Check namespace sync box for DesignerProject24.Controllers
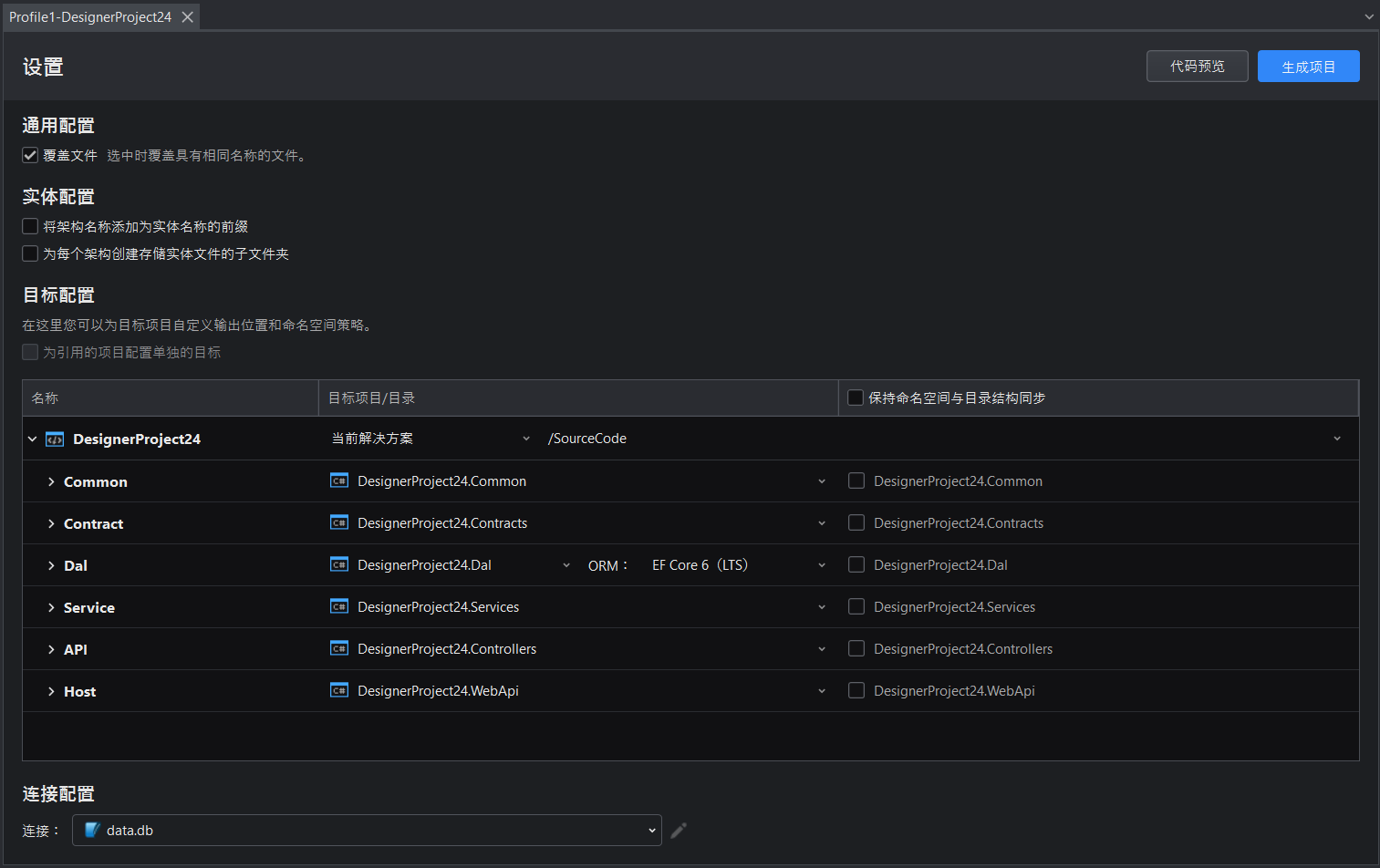The height and width of the screenshot is (868, 1380). click(x=856, y=648)
